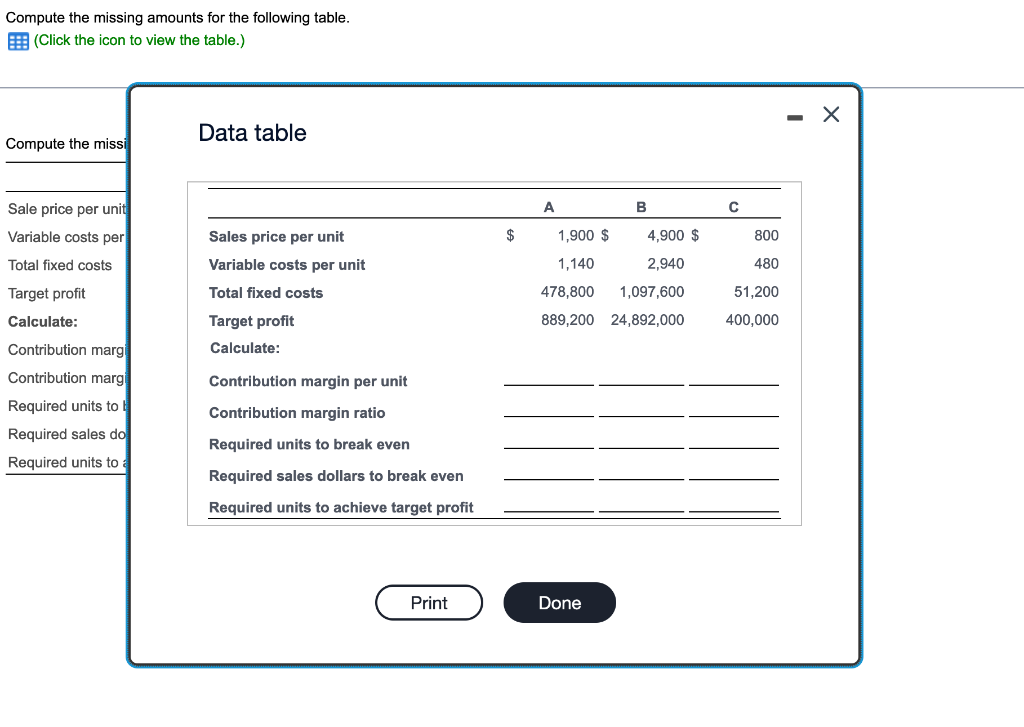This screenshot has height=727, width=1024.
Task: Click the Total fixed costs value 51,200
Action: [758, 292]
